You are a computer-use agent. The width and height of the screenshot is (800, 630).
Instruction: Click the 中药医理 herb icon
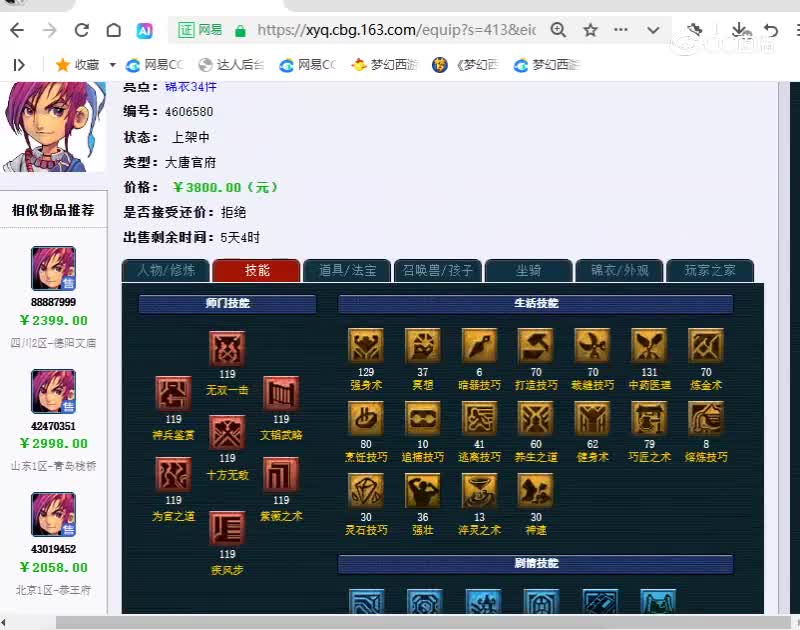coord(649,345)
